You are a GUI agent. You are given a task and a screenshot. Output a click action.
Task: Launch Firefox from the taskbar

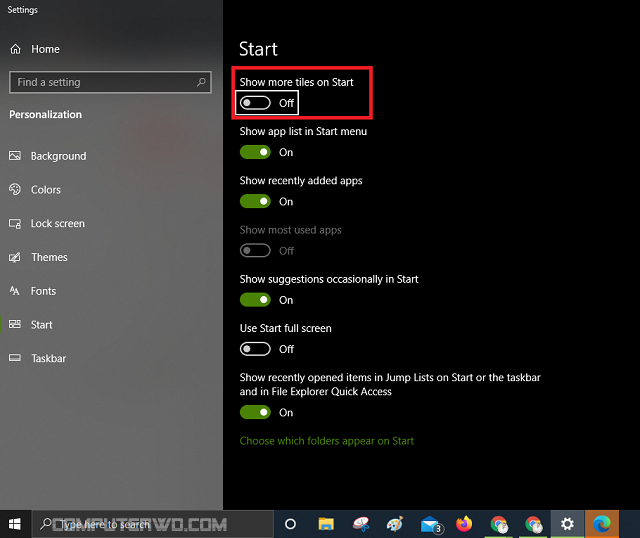464,524
